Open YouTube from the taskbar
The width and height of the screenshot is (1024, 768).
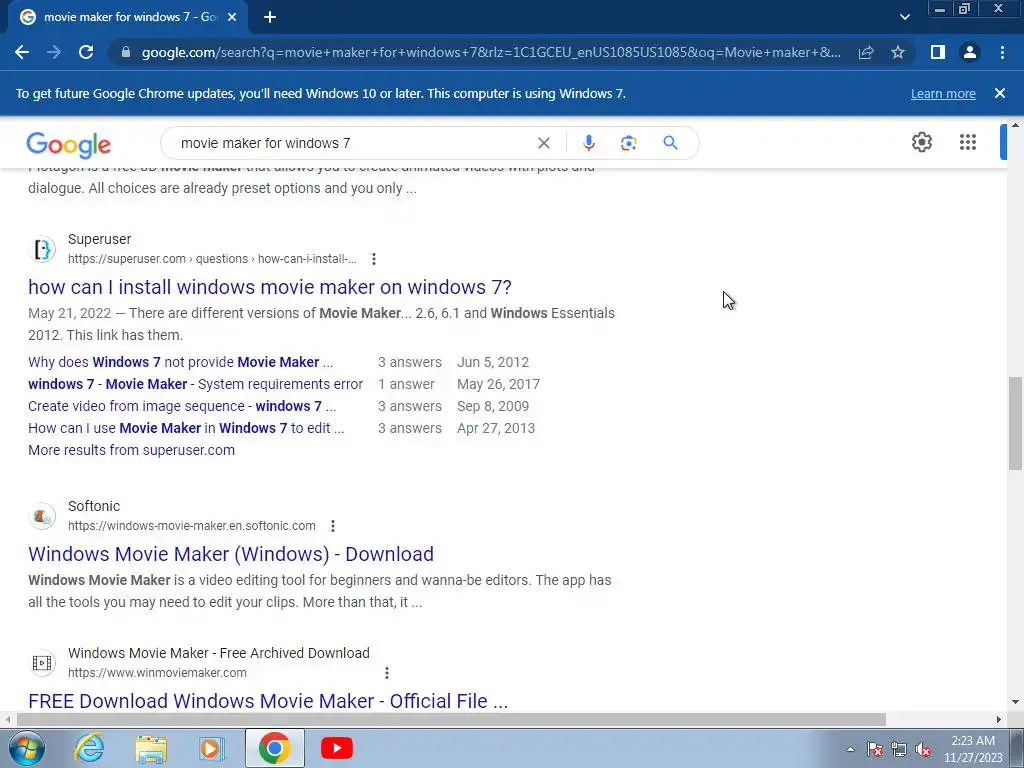pyautogui.click(x=337, y=748)
